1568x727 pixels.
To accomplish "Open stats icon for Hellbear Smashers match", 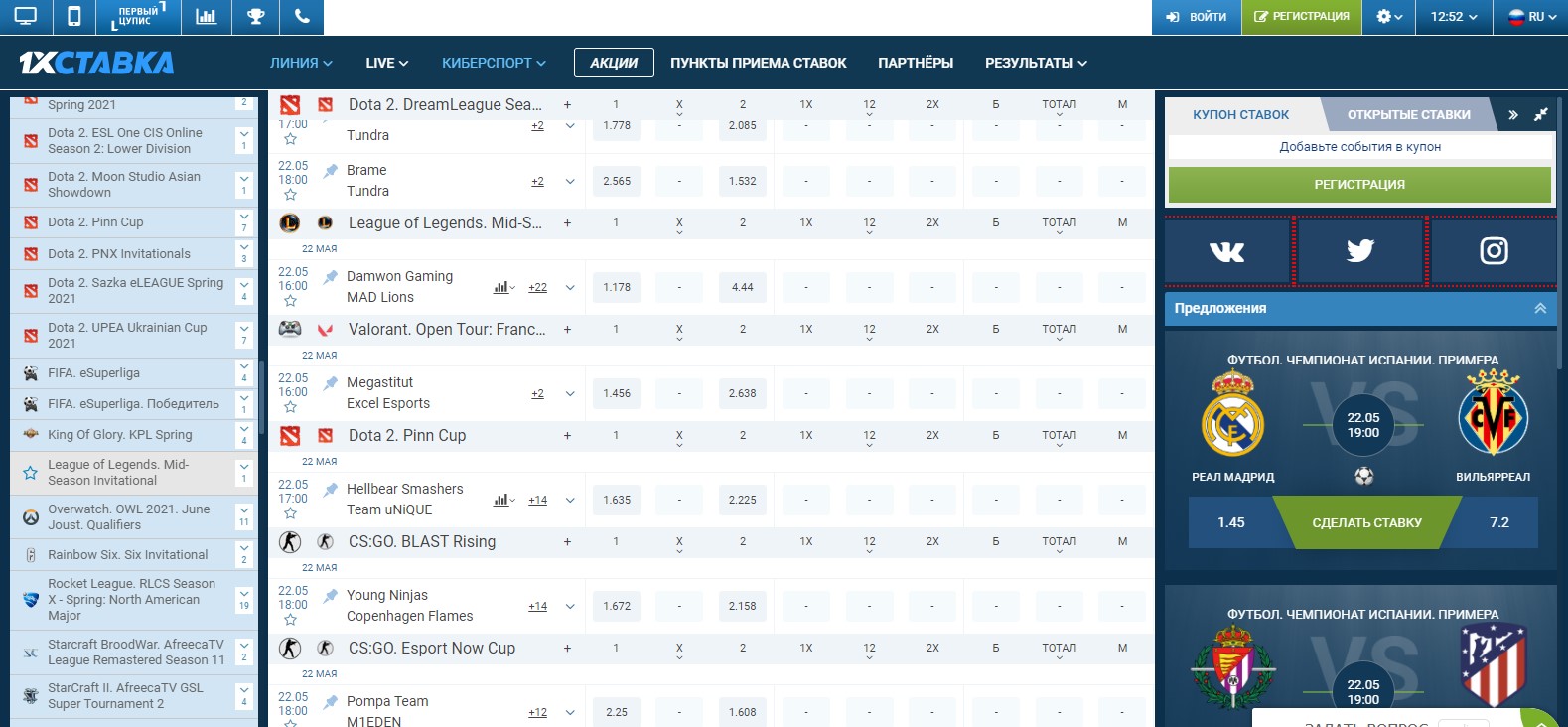I will pyautogui.click(x=503, y=500).
